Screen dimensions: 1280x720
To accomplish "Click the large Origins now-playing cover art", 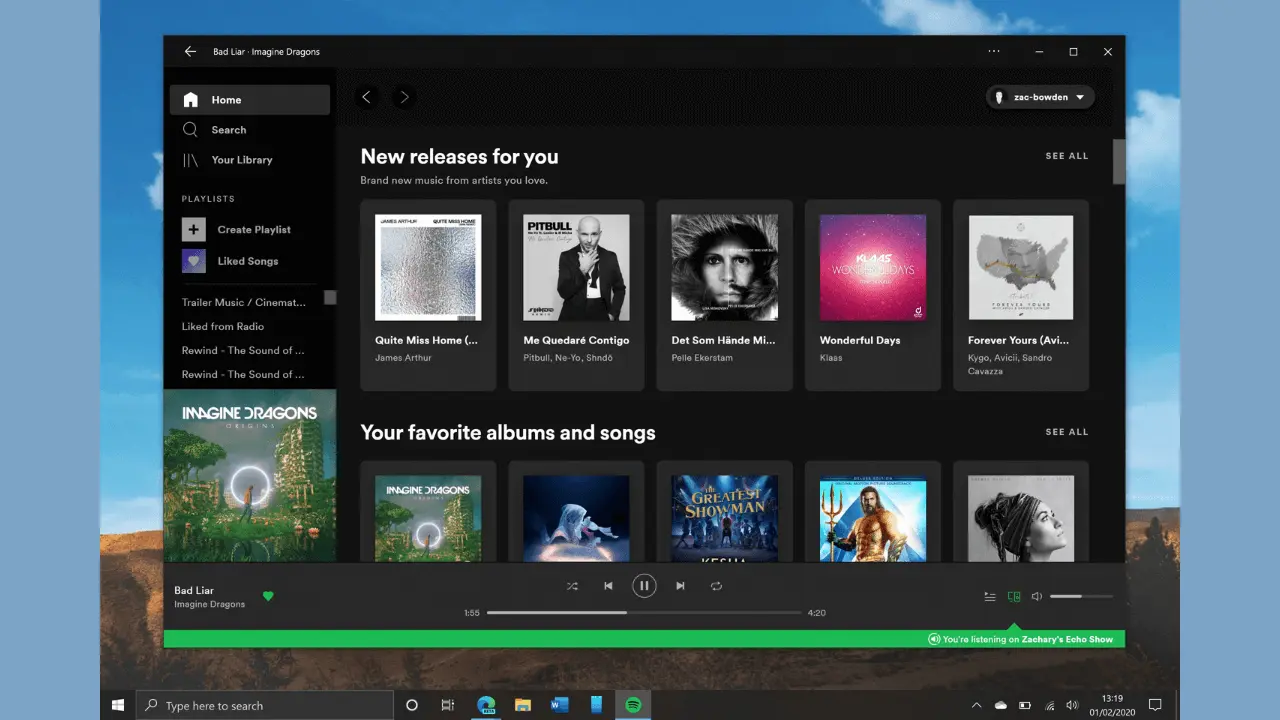I will [x=250, y=476].
